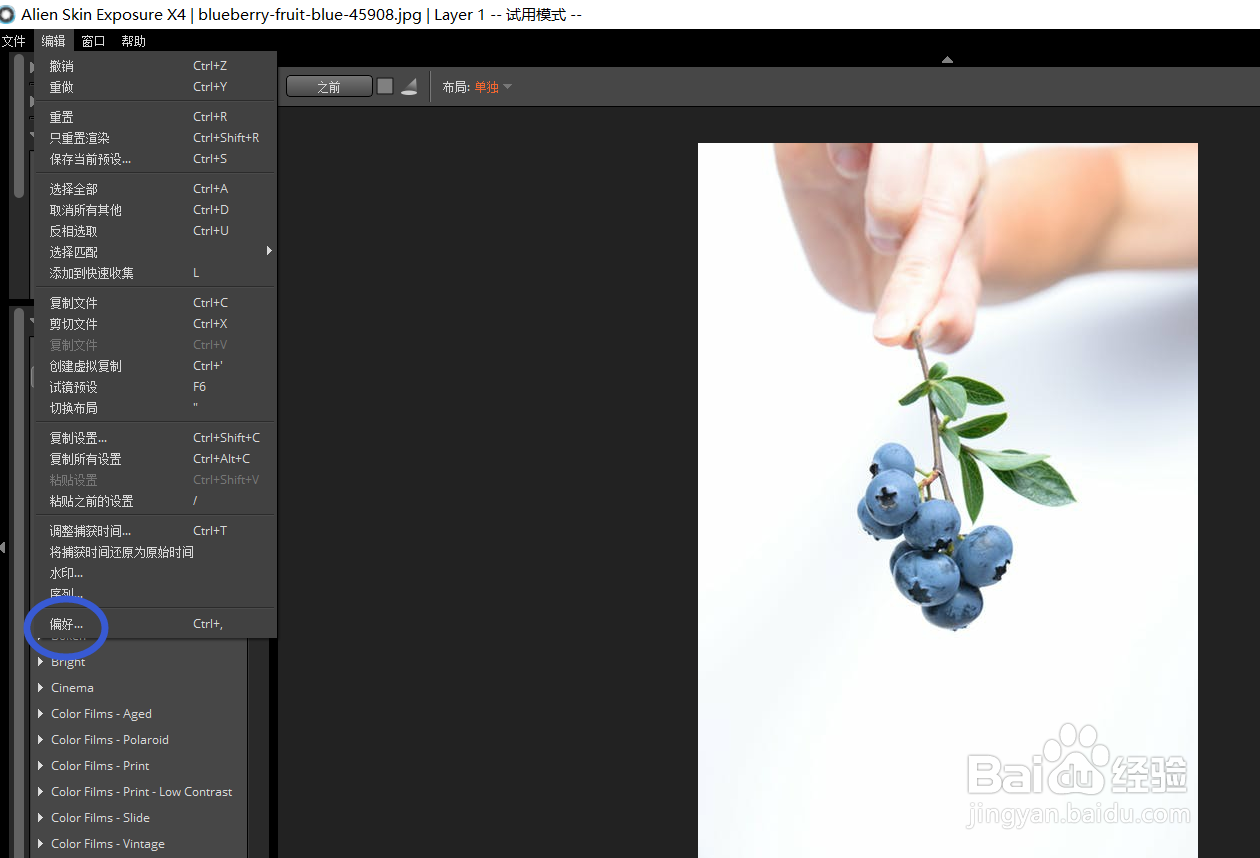Click the 之前 before button
The width and height of the screenshot is (1260, 858).
click(329, 87)
